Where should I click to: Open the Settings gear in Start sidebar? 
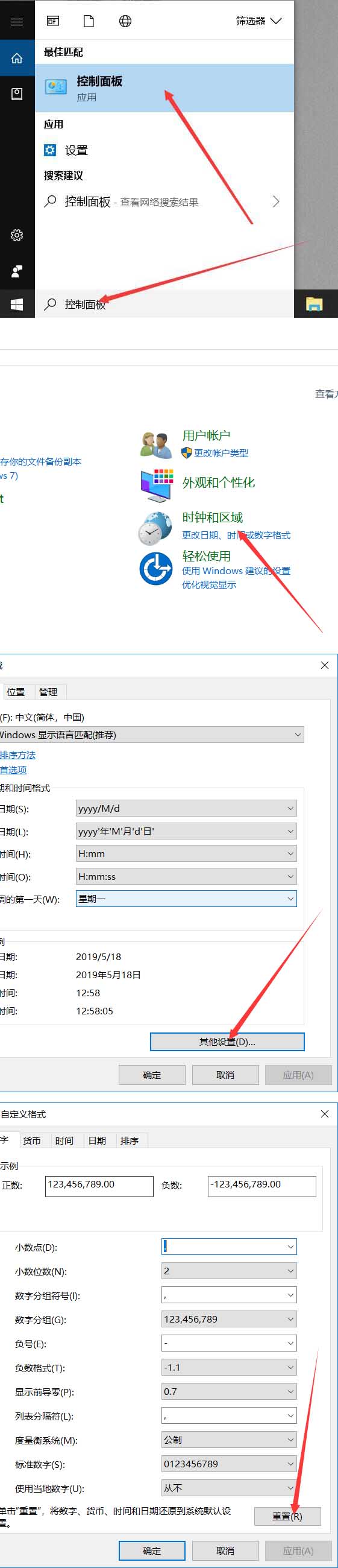(17, 235)
